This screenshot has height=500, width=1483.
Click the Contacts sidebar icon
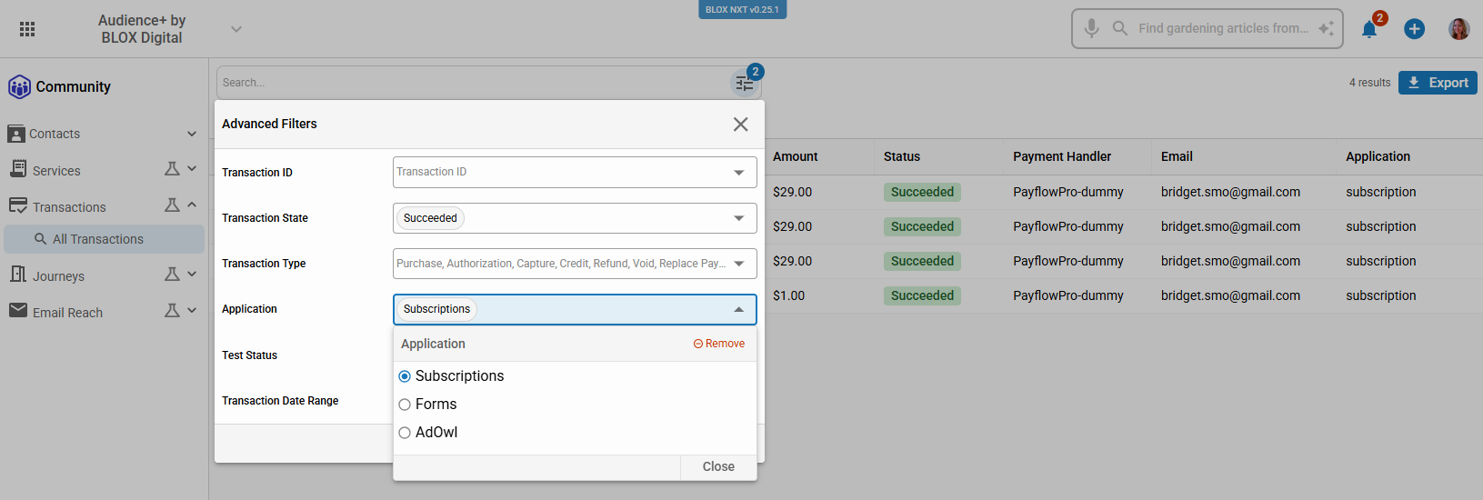tap(16, 133)
